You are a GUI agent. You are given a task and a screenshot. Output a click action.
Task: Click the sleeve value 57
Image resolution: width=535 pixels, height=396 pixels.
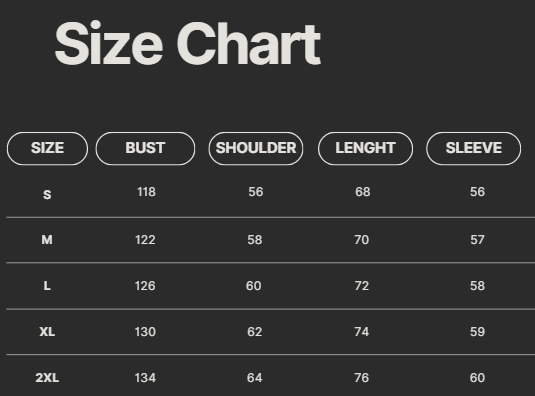[x=477, y=240]
